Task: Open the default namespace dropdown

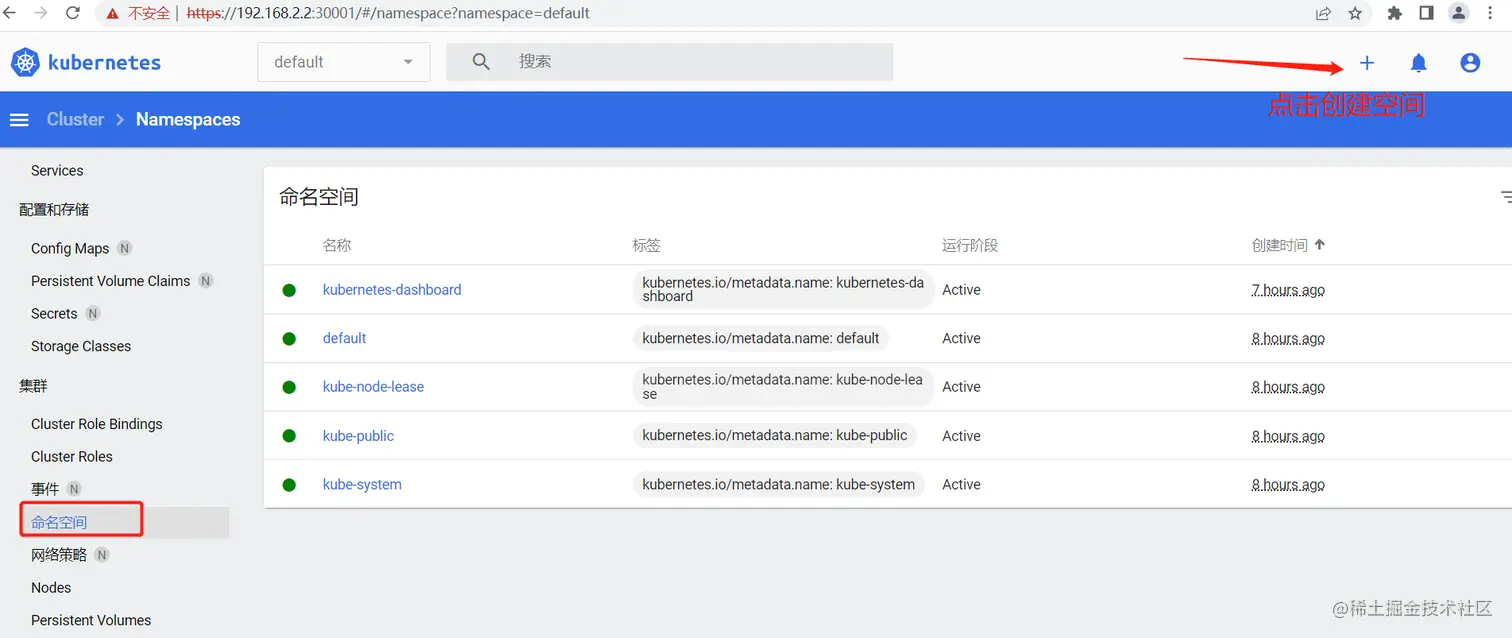Action: (x=343, y=62)
